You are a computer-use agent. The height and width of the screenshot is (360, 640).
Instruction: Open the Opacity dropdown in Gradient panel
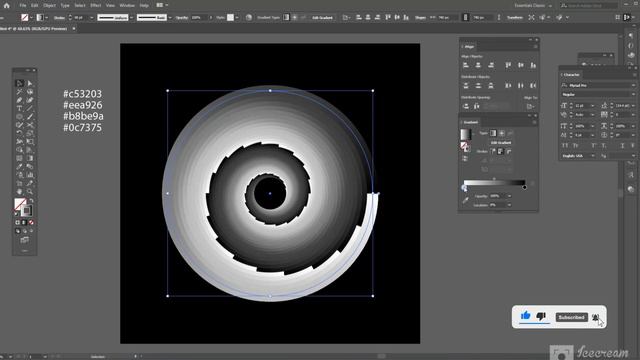pos(509,196)
